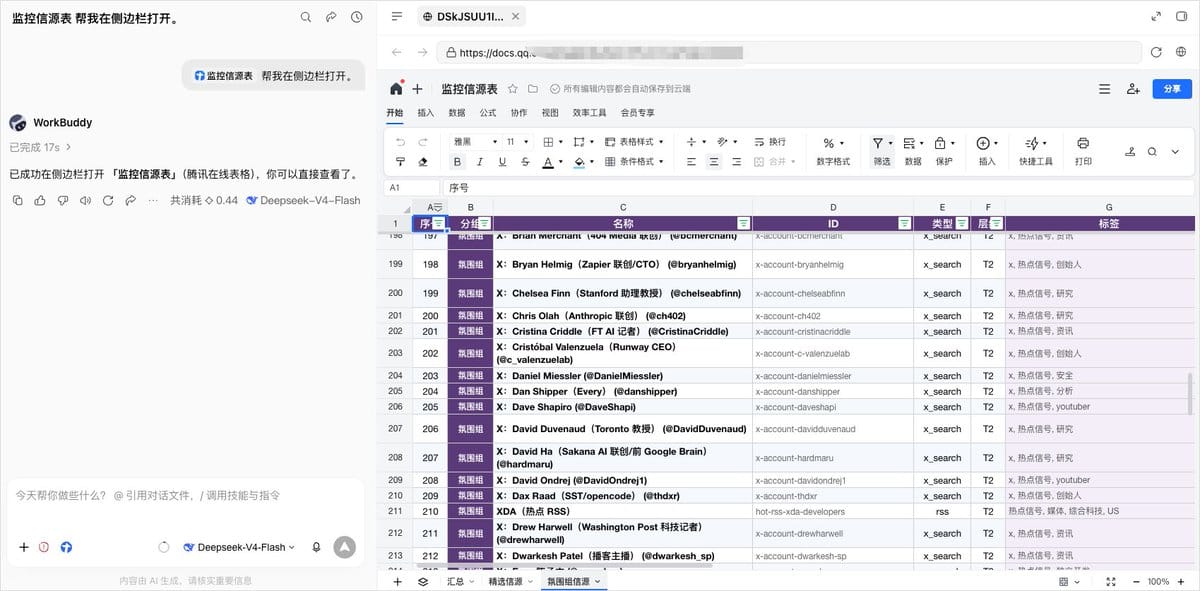1200x591 pixels.
Task: Switch to the 数据 ribbon tab
Action: (x=457, y=113)
